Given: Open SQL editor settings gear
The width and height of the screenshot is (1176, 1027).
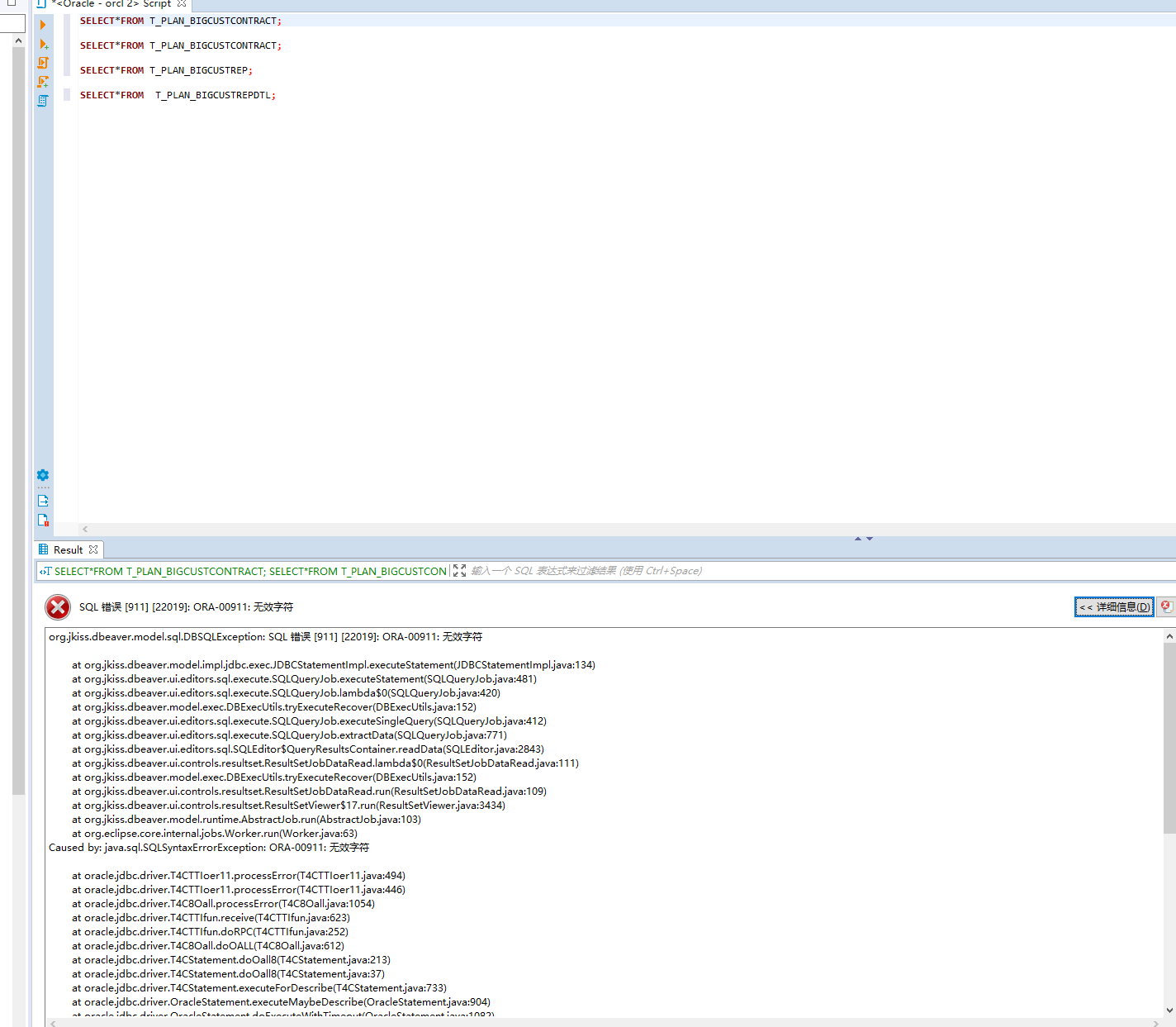Looking at the screenshot, I should point(43,475).
